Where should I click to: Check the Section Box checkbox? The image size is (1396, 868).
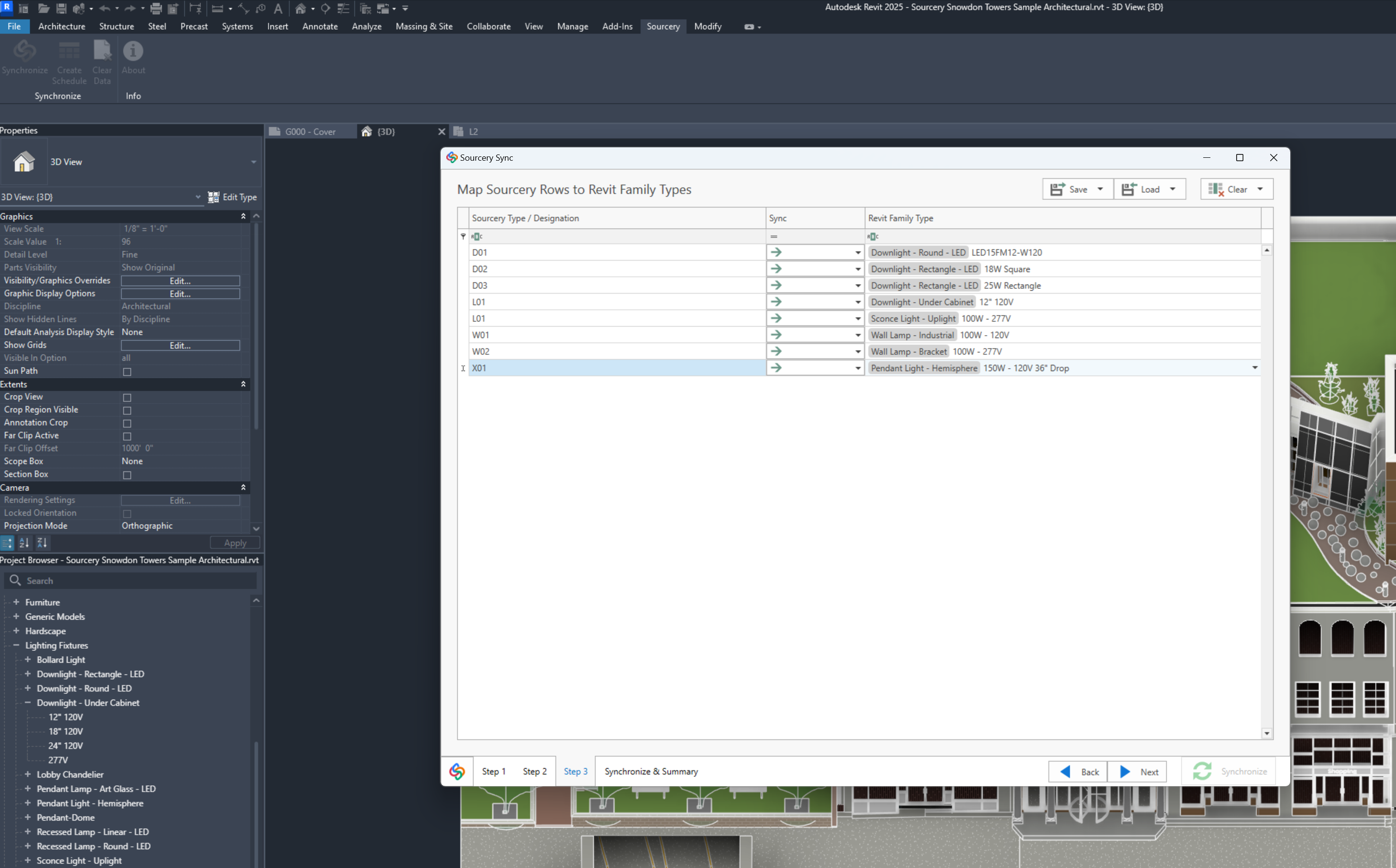[127, 475]
